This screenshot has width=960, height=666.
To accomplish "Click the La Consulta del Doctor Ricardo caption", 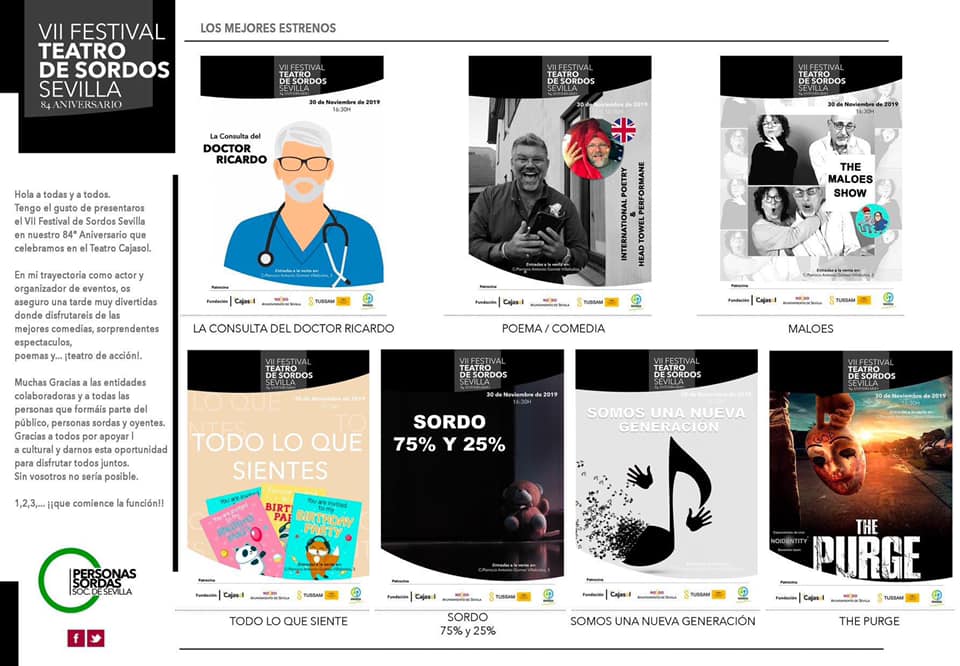I will coord(293,329).
